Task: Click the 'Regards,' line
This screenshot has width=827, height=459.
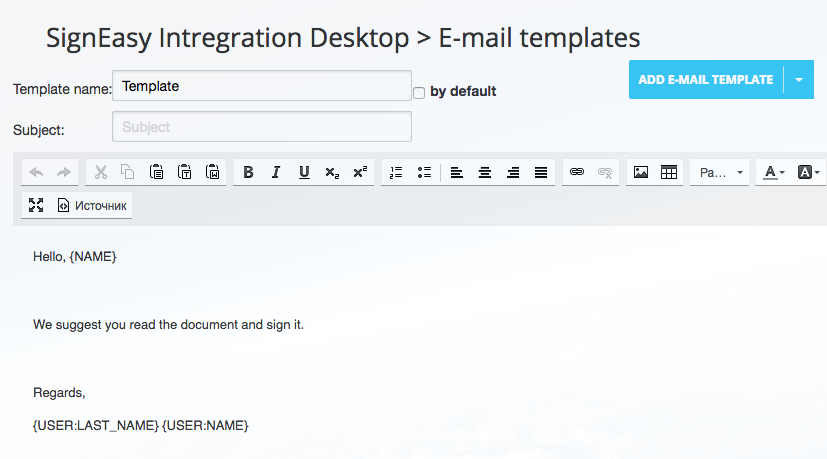Action: pos(59,393)
